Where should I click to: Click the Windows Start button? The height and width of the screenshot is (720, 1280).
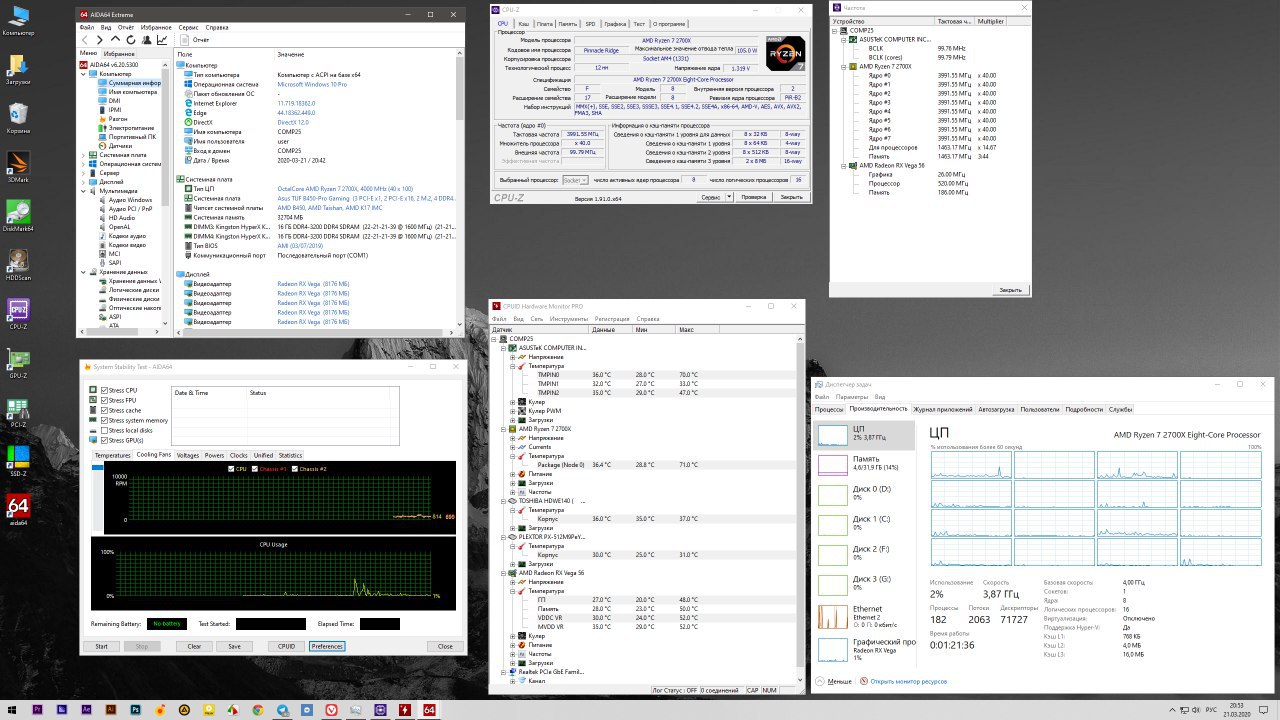point(13,709)
